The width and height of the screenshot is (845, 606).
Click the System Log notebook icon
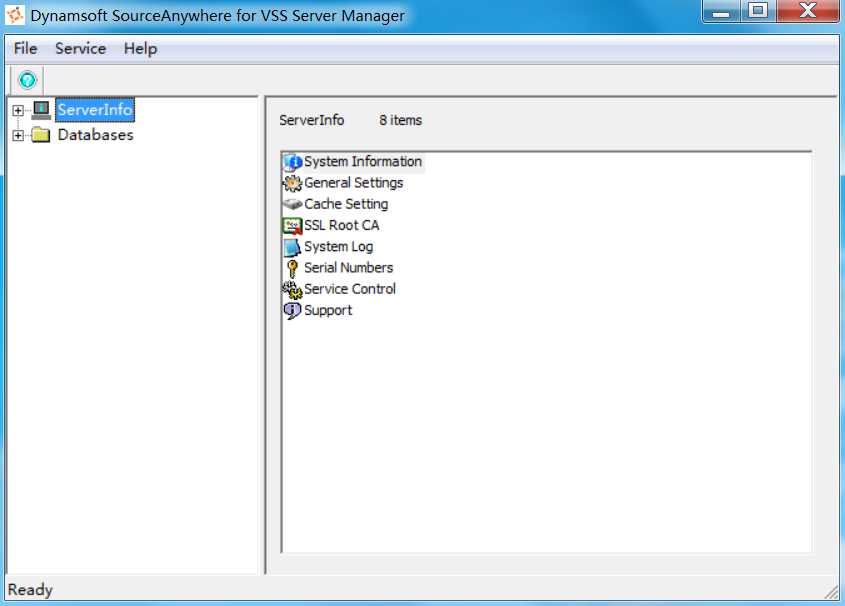[x=293, y=247]
